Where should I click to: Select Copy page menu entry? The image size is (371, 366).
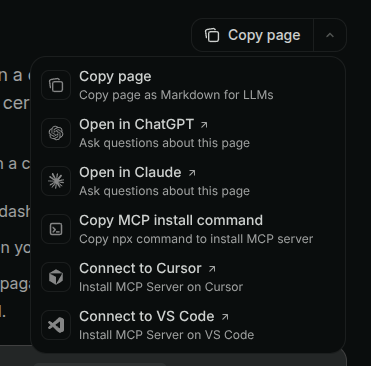pyautogui.click(x=188, y=85)
